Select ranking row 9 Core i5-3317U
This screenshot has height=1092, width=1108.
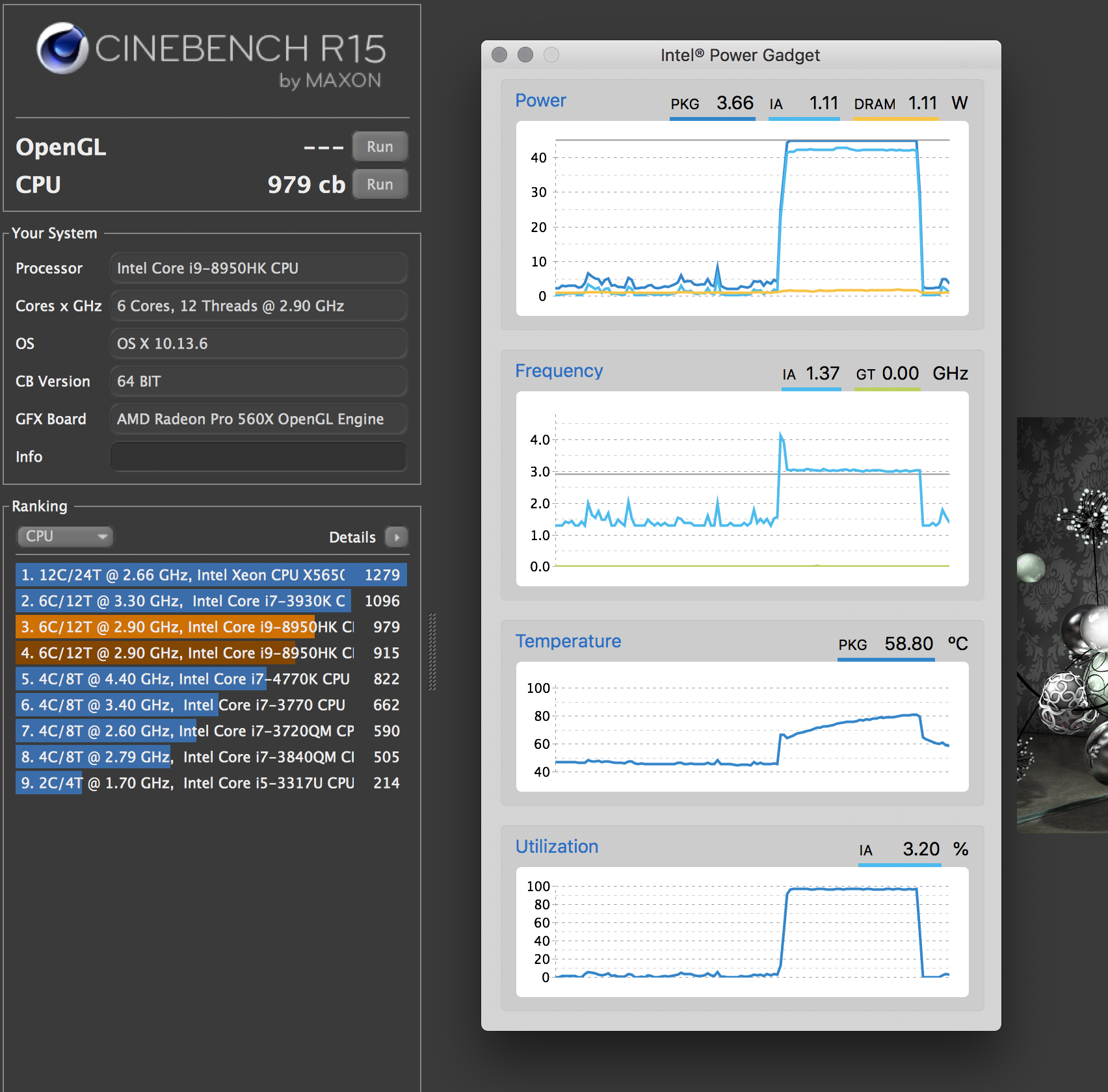tap(211, 783)
